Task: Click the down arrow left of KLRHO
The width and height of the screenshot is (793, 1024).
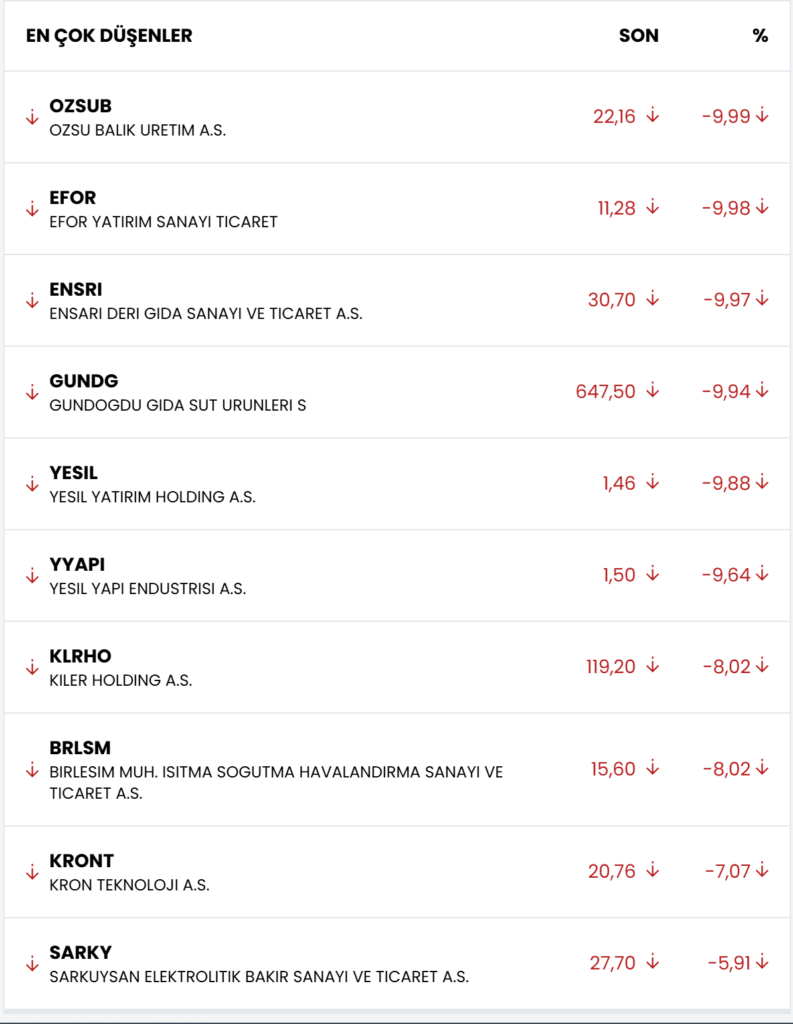Action: (32, 667)
